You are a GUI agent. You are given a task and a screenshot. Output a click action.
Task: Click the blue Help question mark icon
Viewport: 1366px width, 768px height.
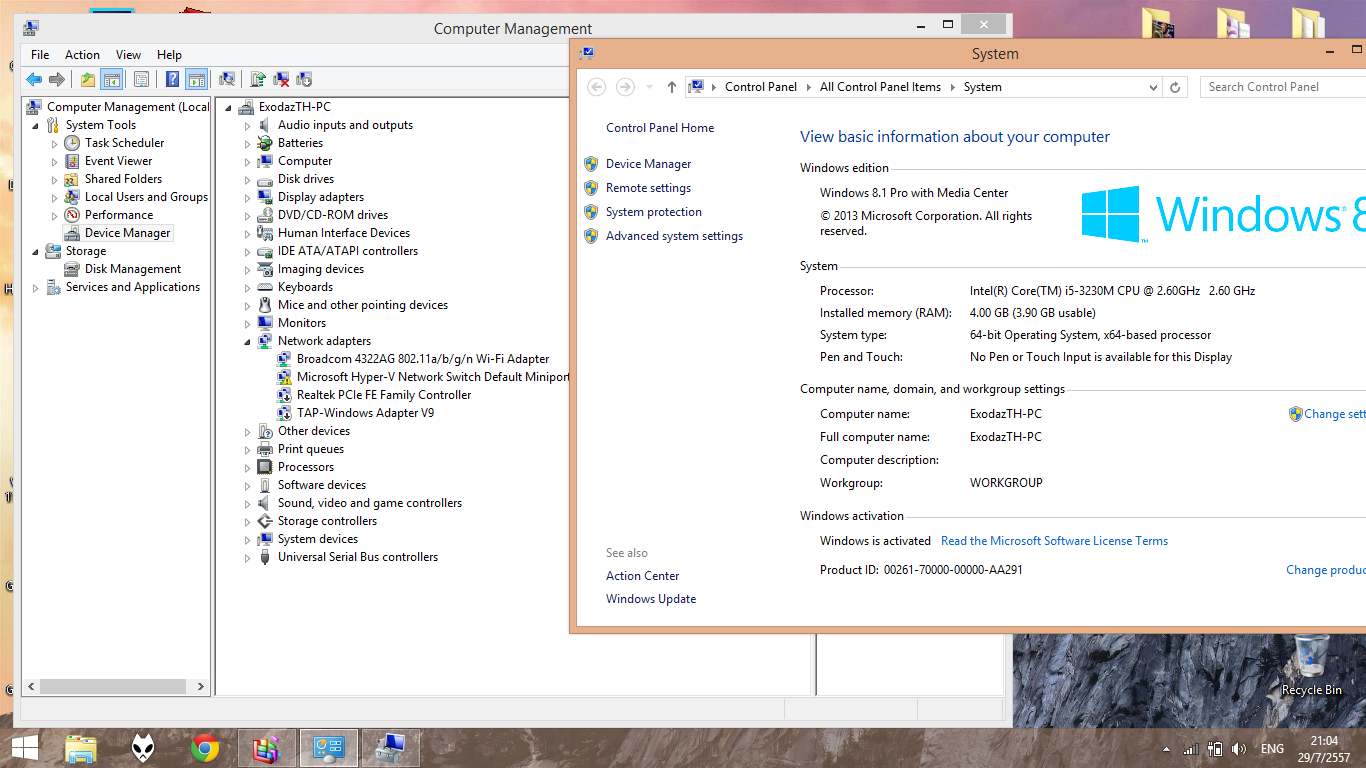(x=173, y=80)
